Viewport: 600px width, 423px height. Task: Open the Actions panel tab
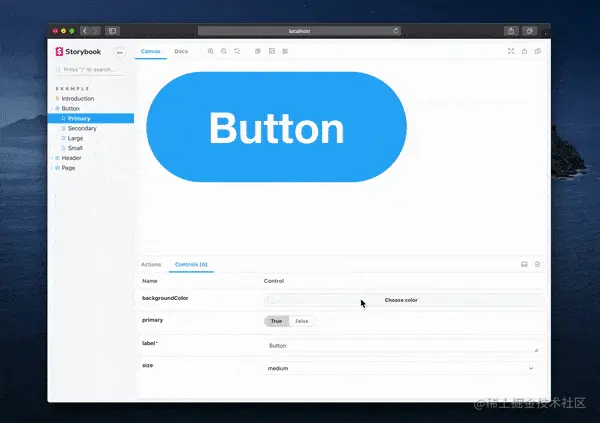[x=151, y=265]
